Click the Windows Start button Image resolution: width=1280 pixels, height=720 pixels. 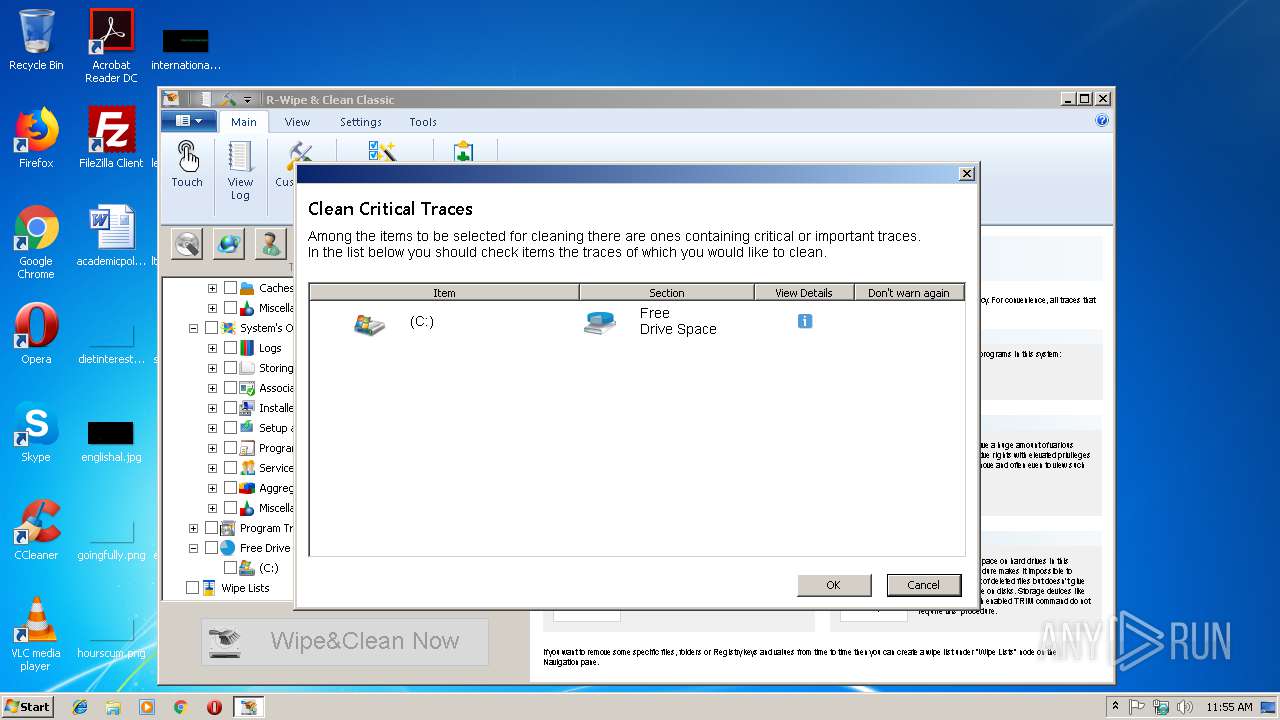pos(28,707)
